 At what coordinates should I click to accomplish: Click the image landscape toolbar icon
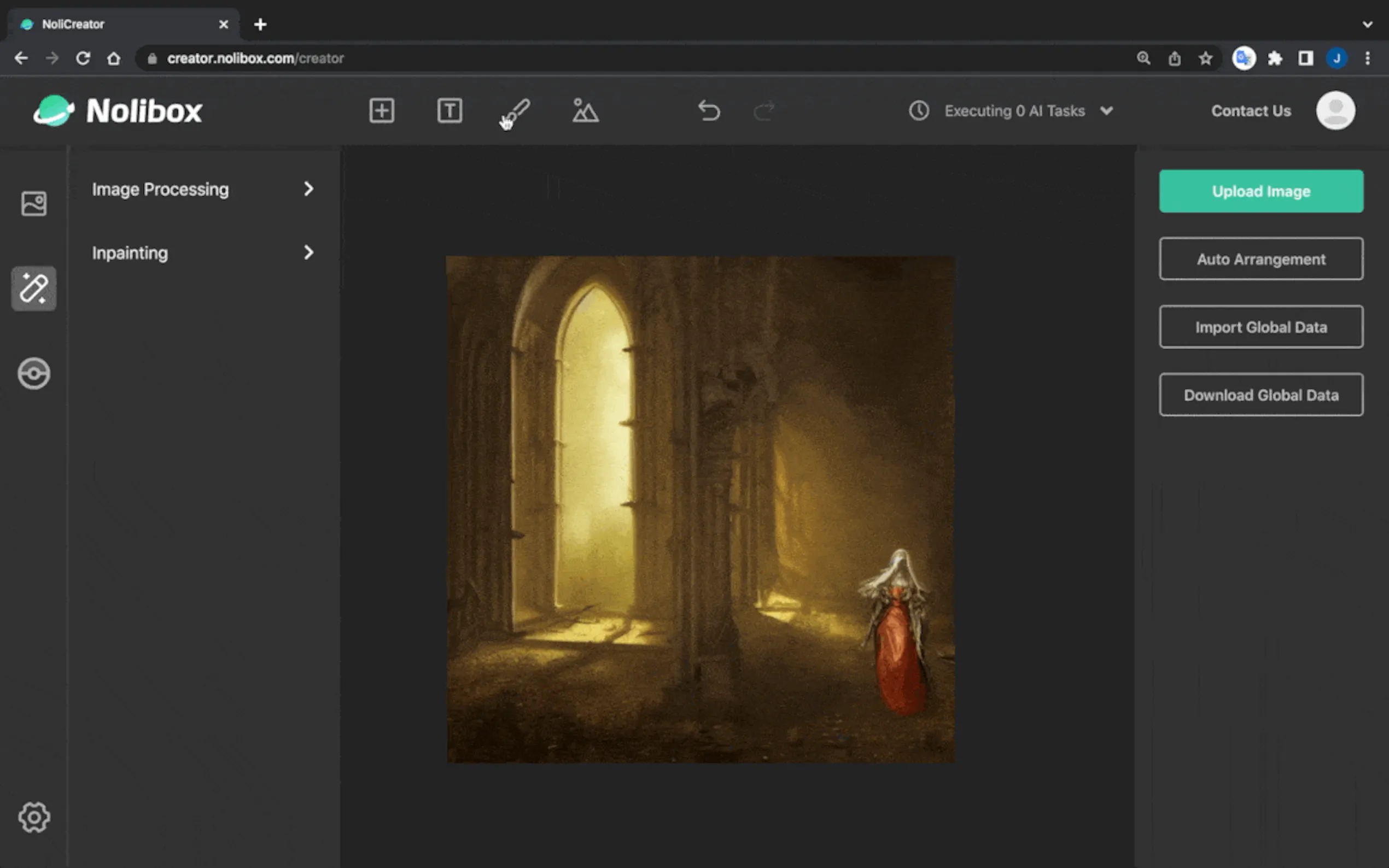585,110
